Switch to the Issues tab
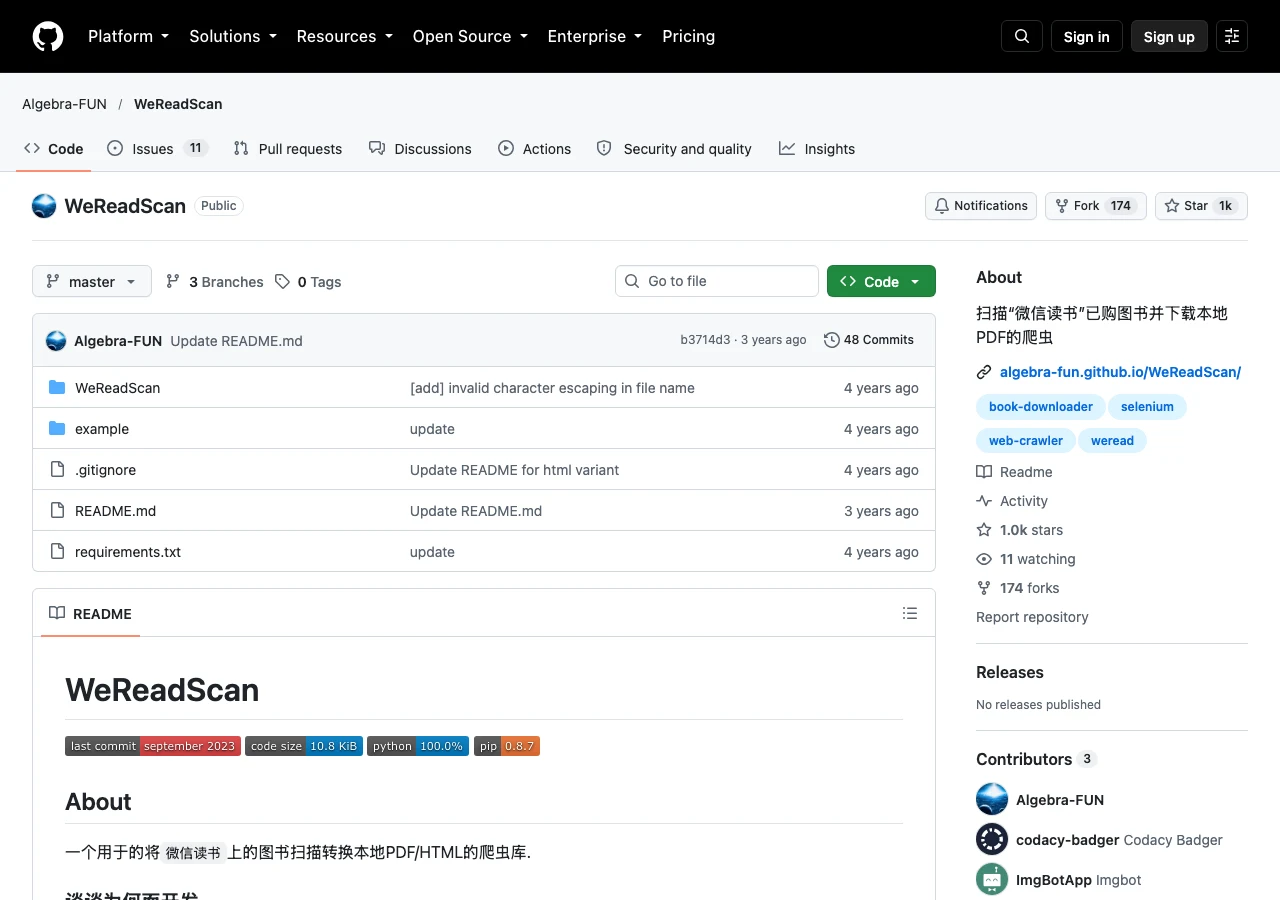Screen dimensions: 1280x900 [x=156, y=149]
